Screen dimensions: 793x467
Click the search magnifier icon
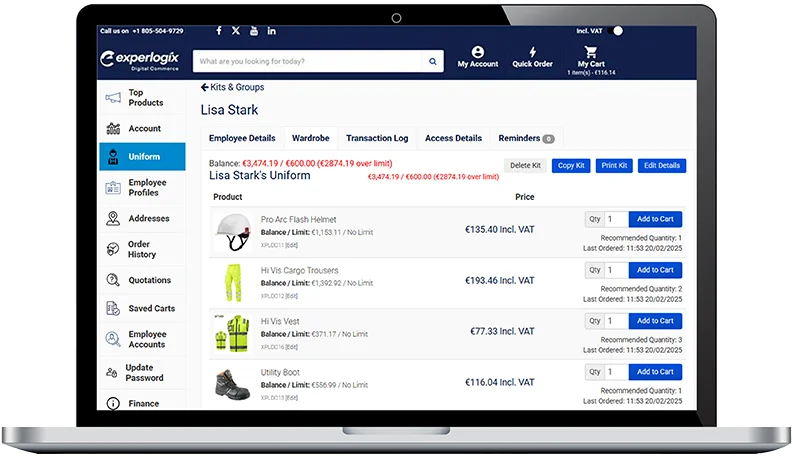tap(433, 61)
